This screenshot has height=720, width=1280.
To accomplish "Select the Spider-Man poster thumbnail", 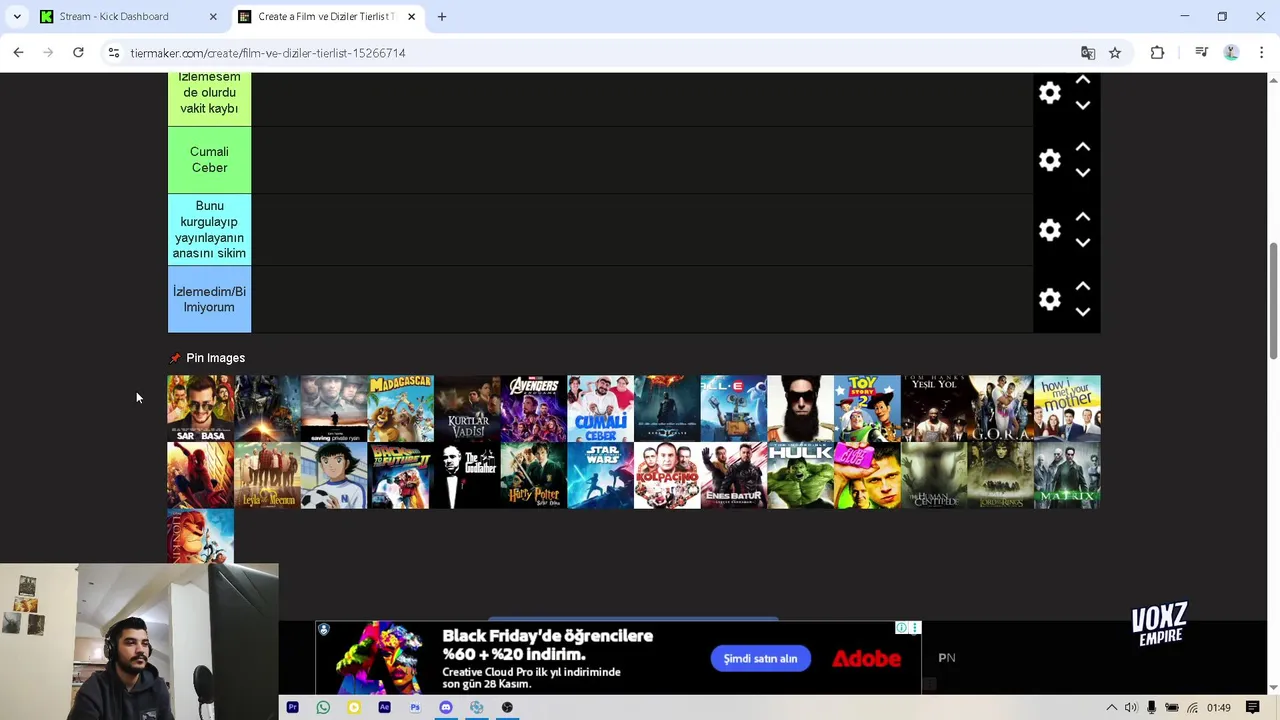I will coord(200,475).
